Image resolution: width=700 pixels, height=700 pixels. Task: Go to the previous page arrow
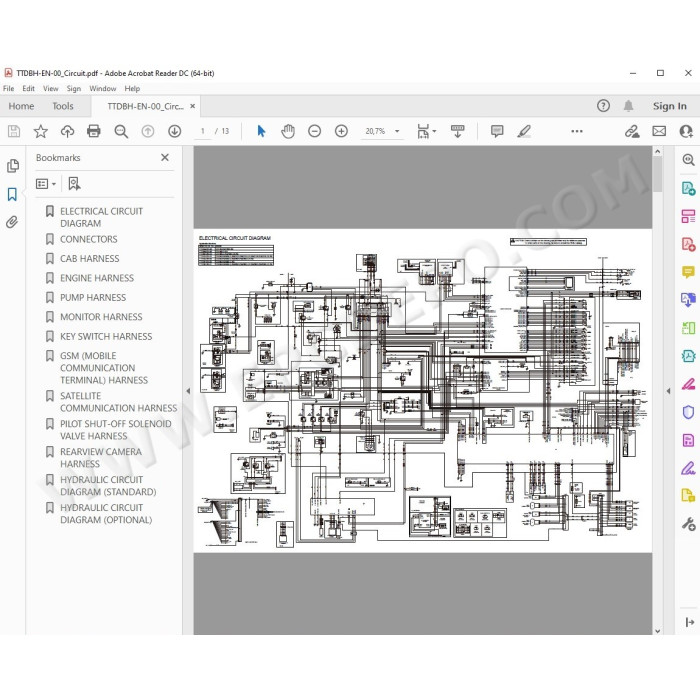[x=148, y=131]
